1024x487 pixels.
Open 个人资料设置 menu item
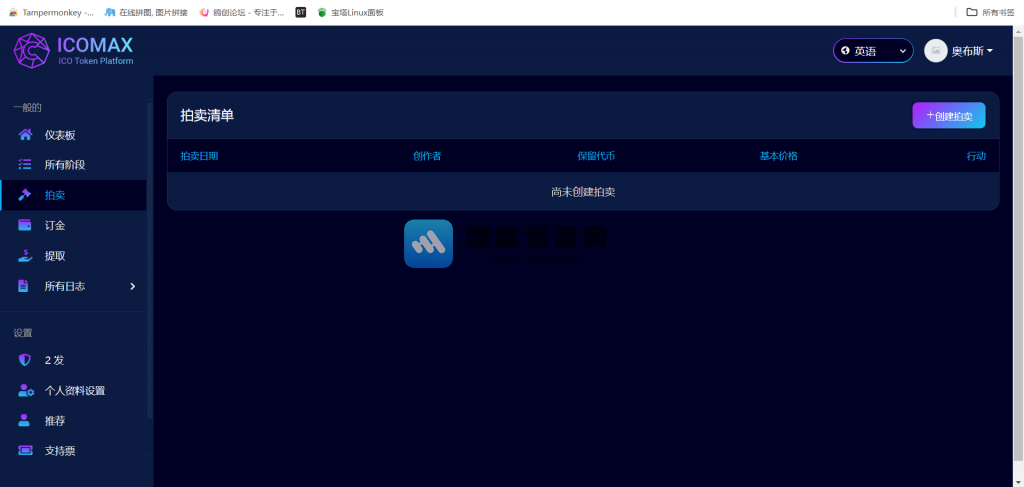[73, 390]
